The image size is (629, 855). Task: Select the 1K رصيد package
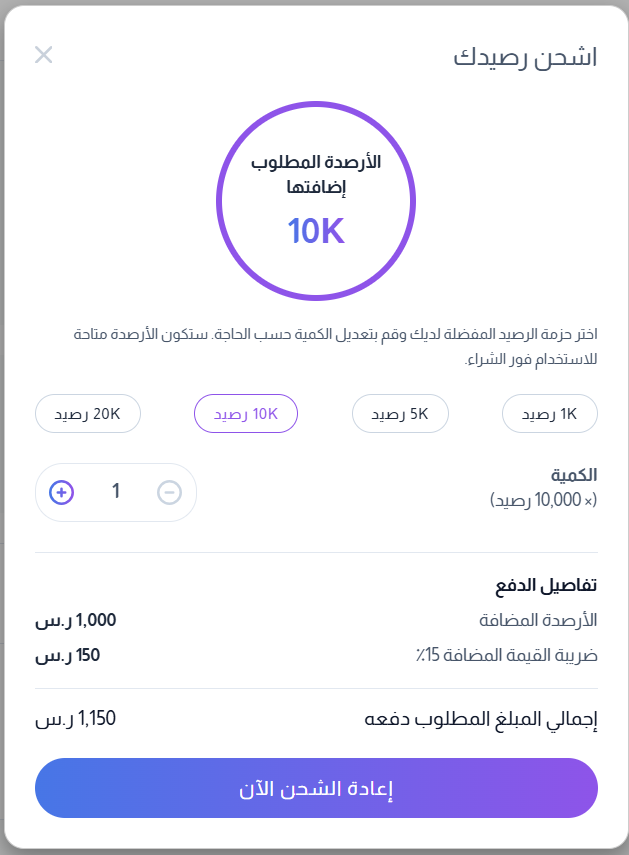coord(549,414)
